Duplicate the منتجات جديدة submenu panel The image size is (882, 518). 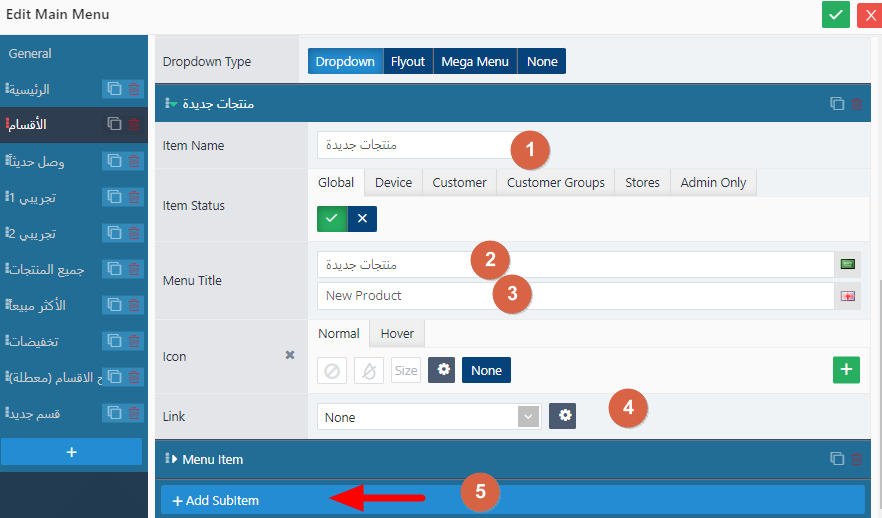837,103
